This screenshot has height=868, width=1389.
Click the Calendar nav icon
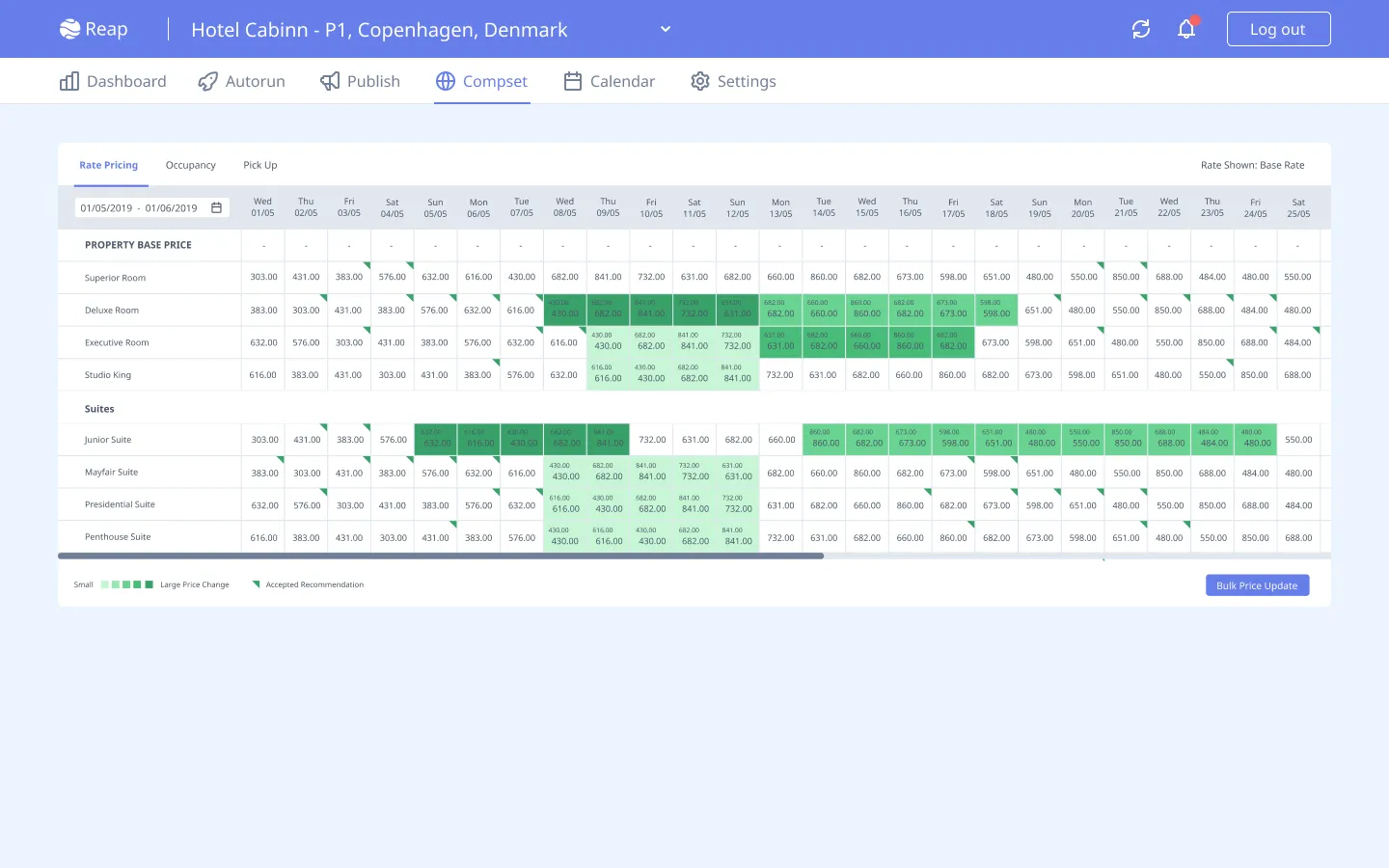coord(573,82)
